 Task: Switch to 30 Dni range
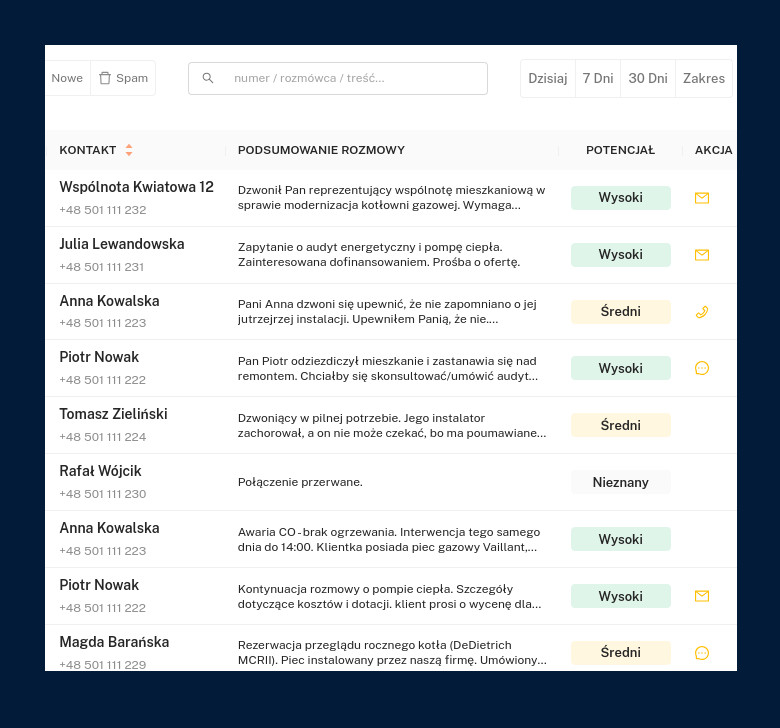pyautogui.click(x=648, y=78)
